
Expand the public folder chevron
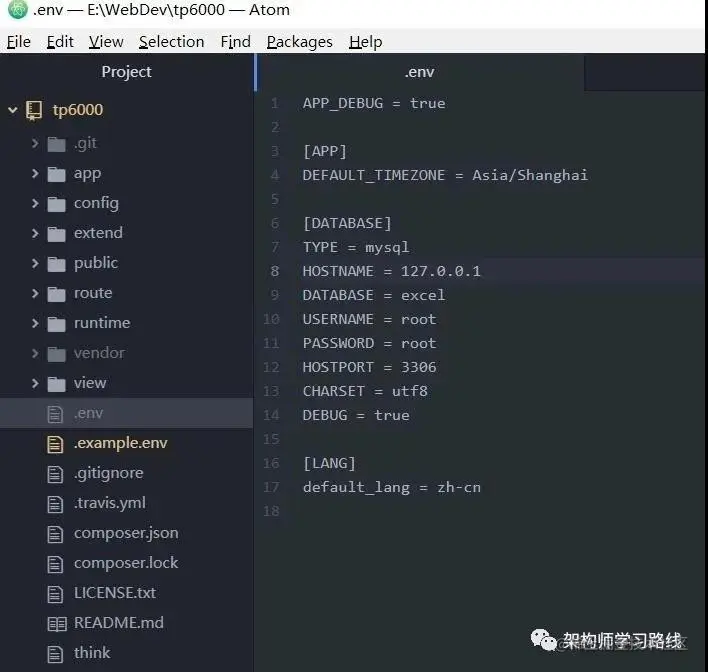(35, 263)
